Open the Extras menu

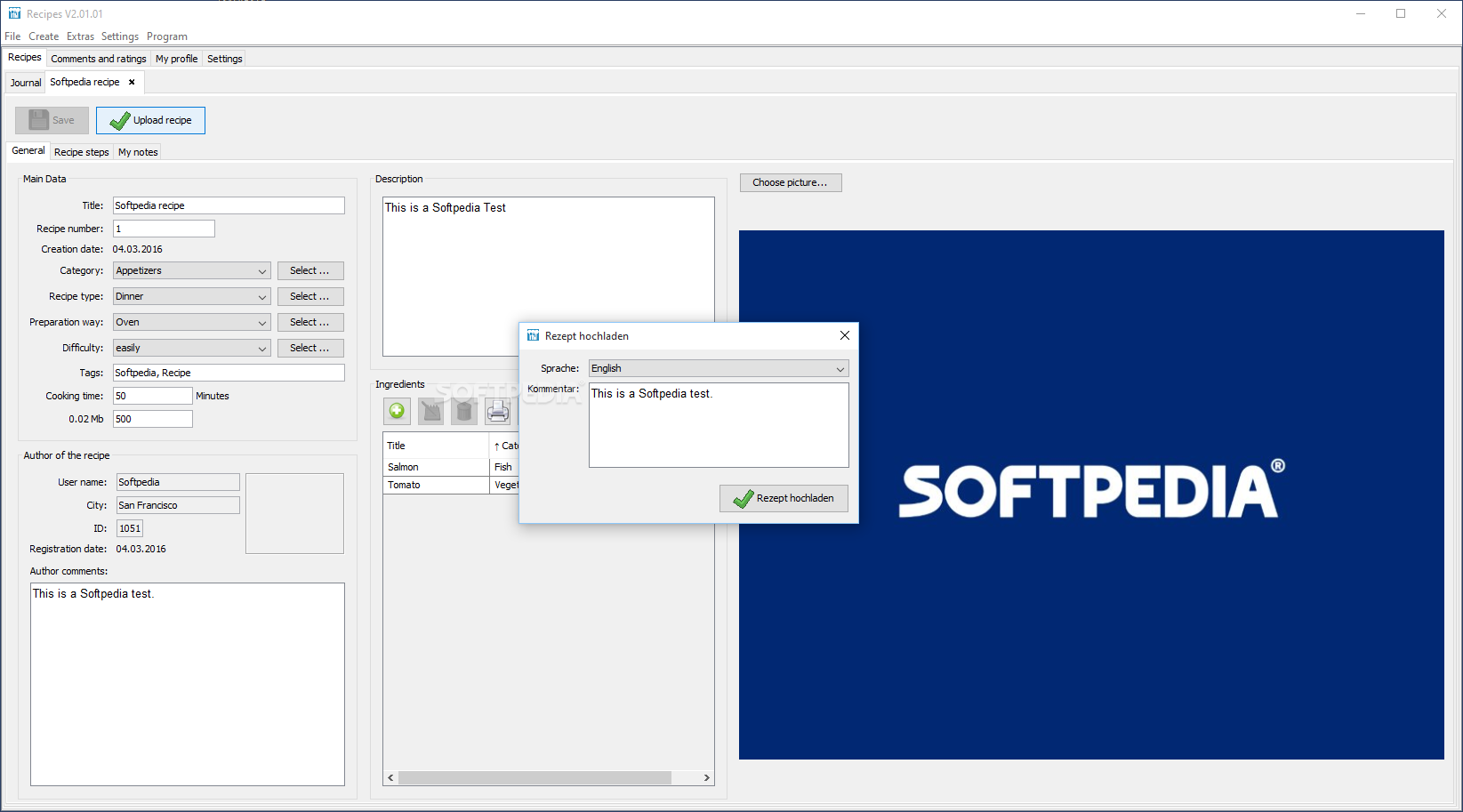[x=80, y=36]
